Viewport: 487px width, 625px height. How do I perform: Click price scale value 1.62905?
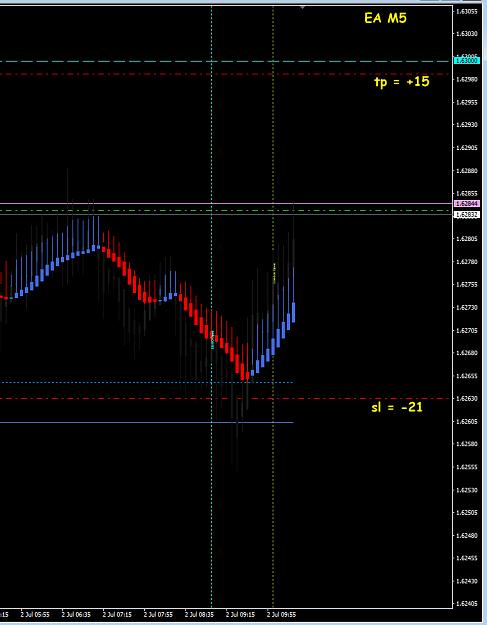[467, 147]
